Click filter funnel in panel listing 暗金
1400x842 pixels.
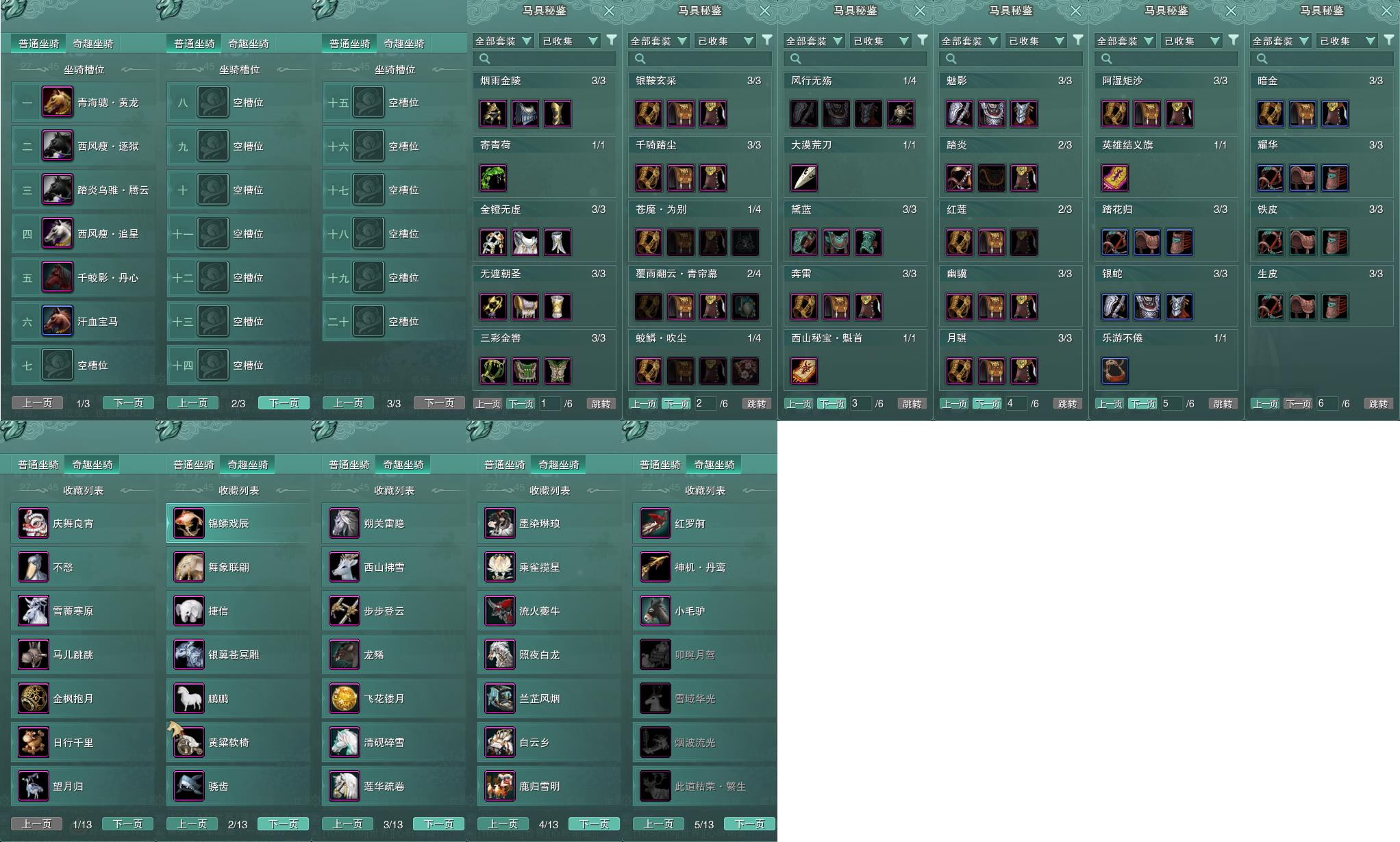pyautogui.click(x=1389, y=40)
